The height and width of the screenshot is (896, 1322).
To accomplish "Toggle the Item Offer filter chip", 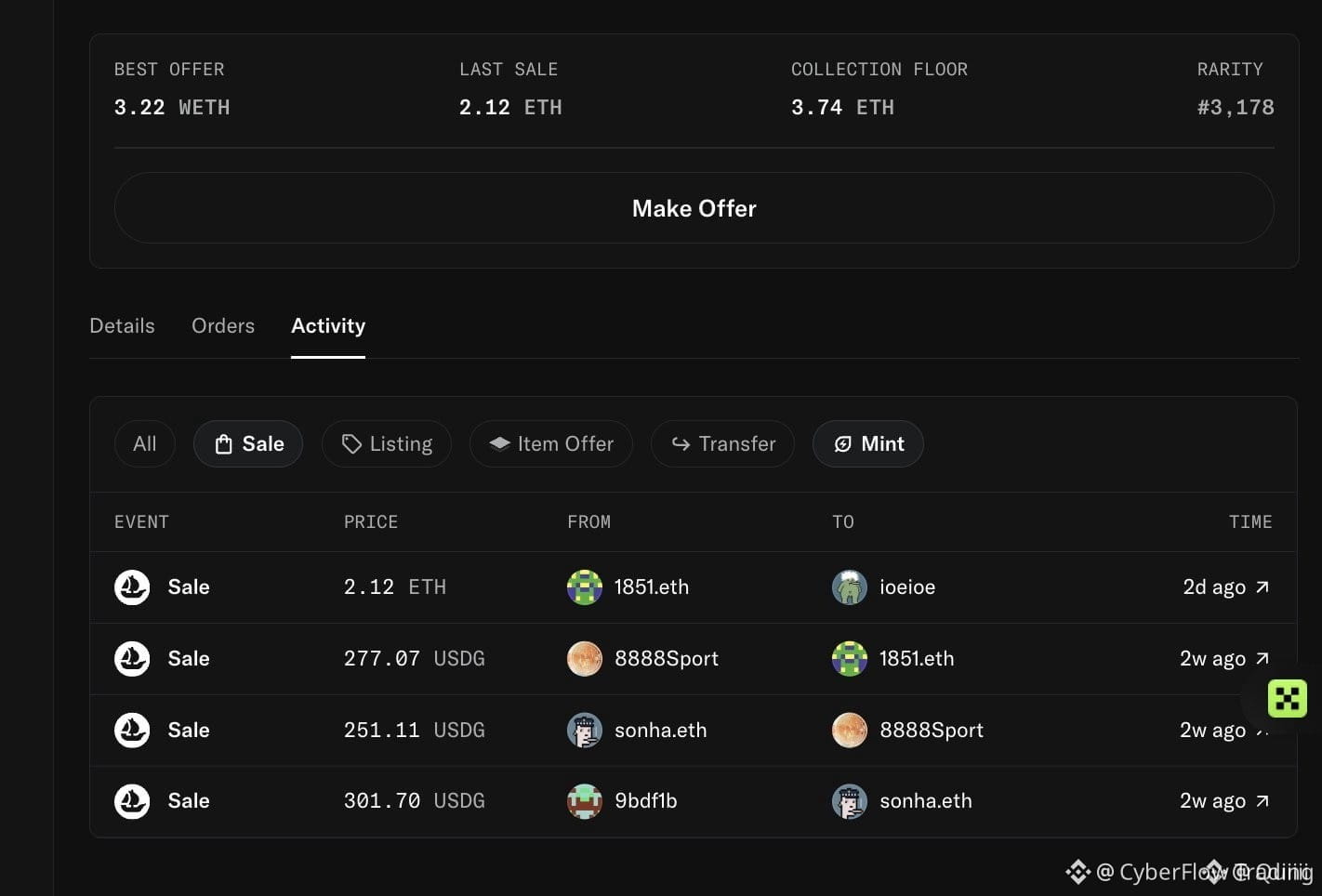I will coord(551,444).
